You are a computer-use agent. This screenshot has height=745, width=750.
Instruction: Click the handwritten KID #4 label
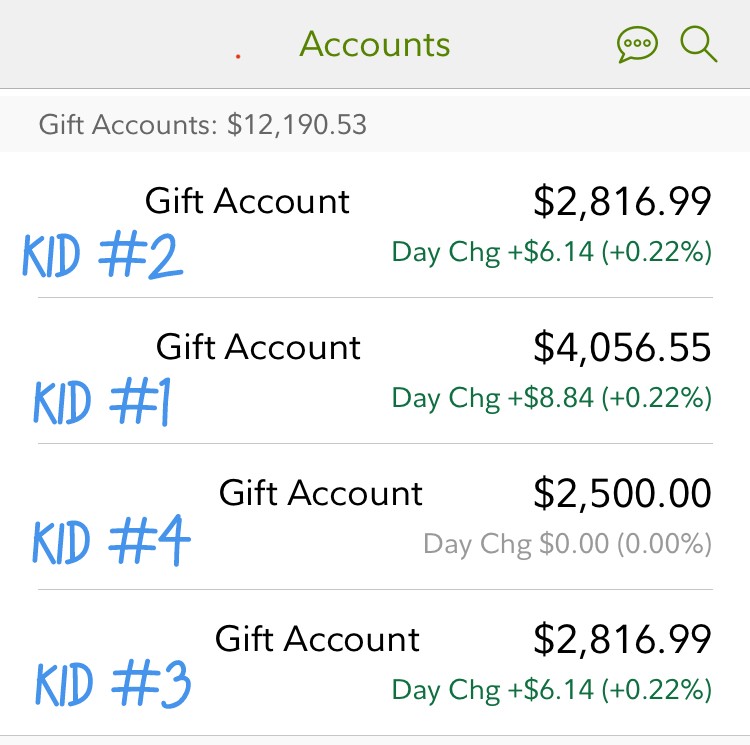(111, 542)
